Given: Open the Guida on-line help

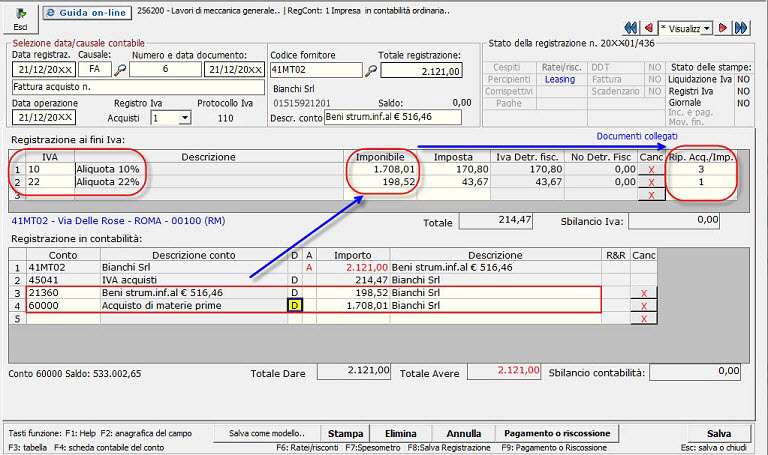Looking at the screenshot, I should pyautogui.click(x=87, y=13).
